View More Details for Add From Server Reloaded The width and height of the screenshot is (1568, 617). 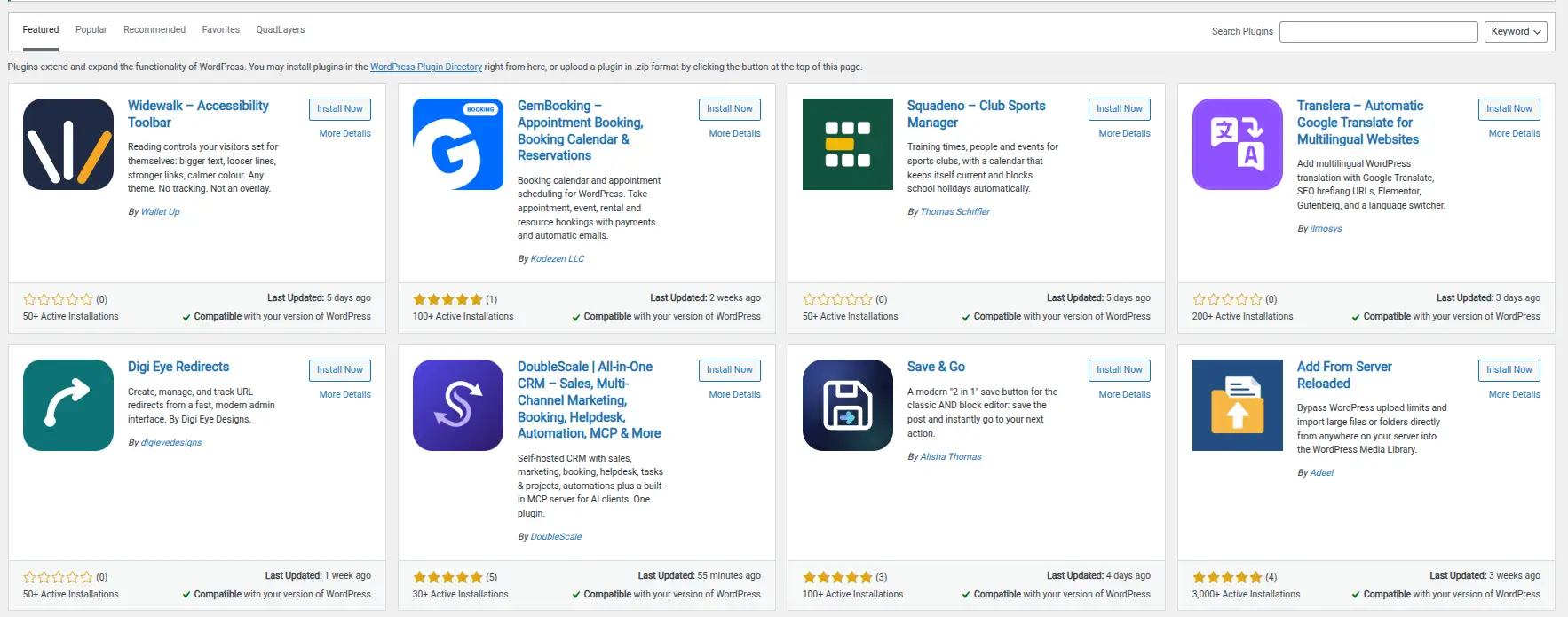point(1515,394)
